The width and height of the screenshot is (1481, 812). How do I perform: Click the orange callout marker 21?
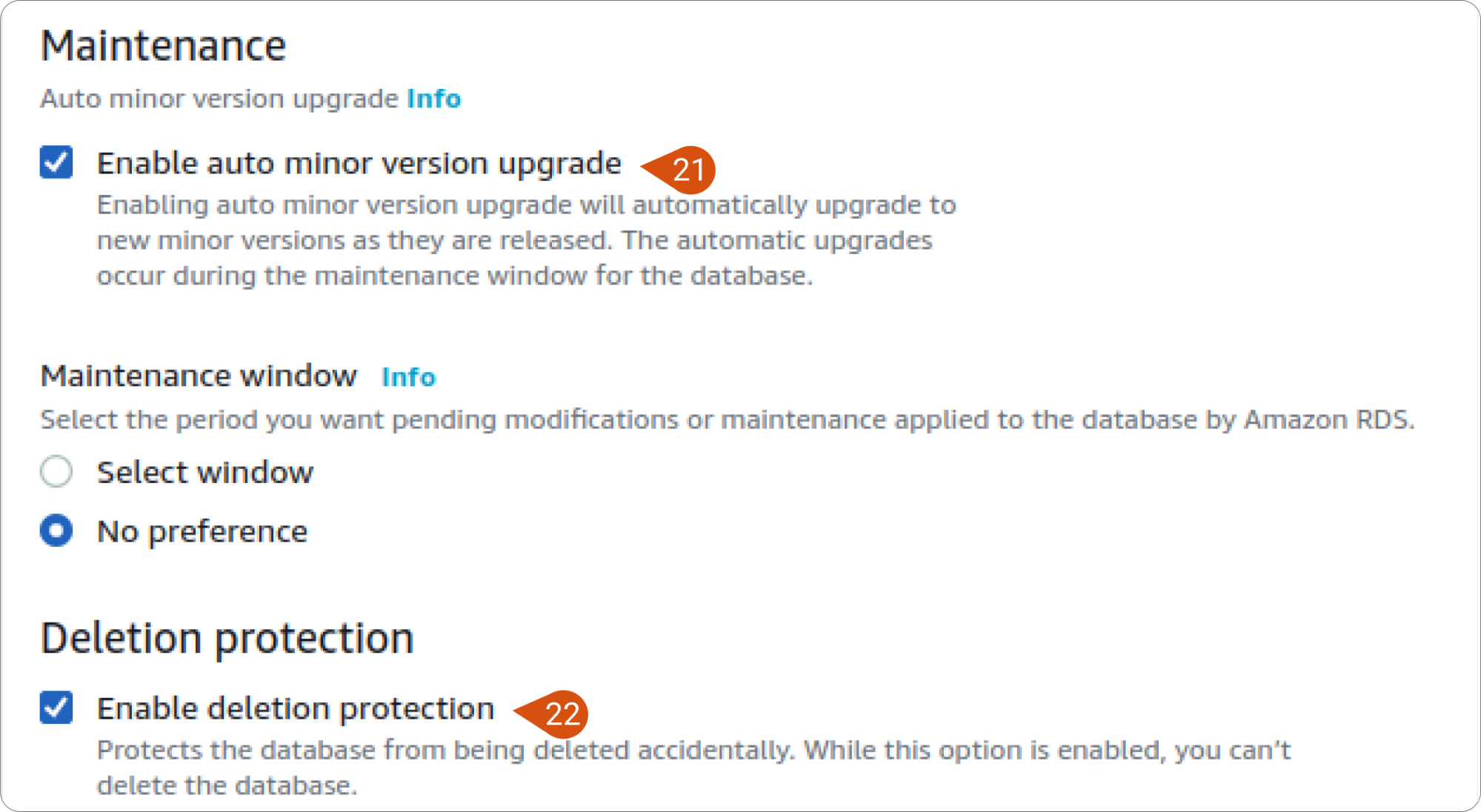(x=680, y=170)
